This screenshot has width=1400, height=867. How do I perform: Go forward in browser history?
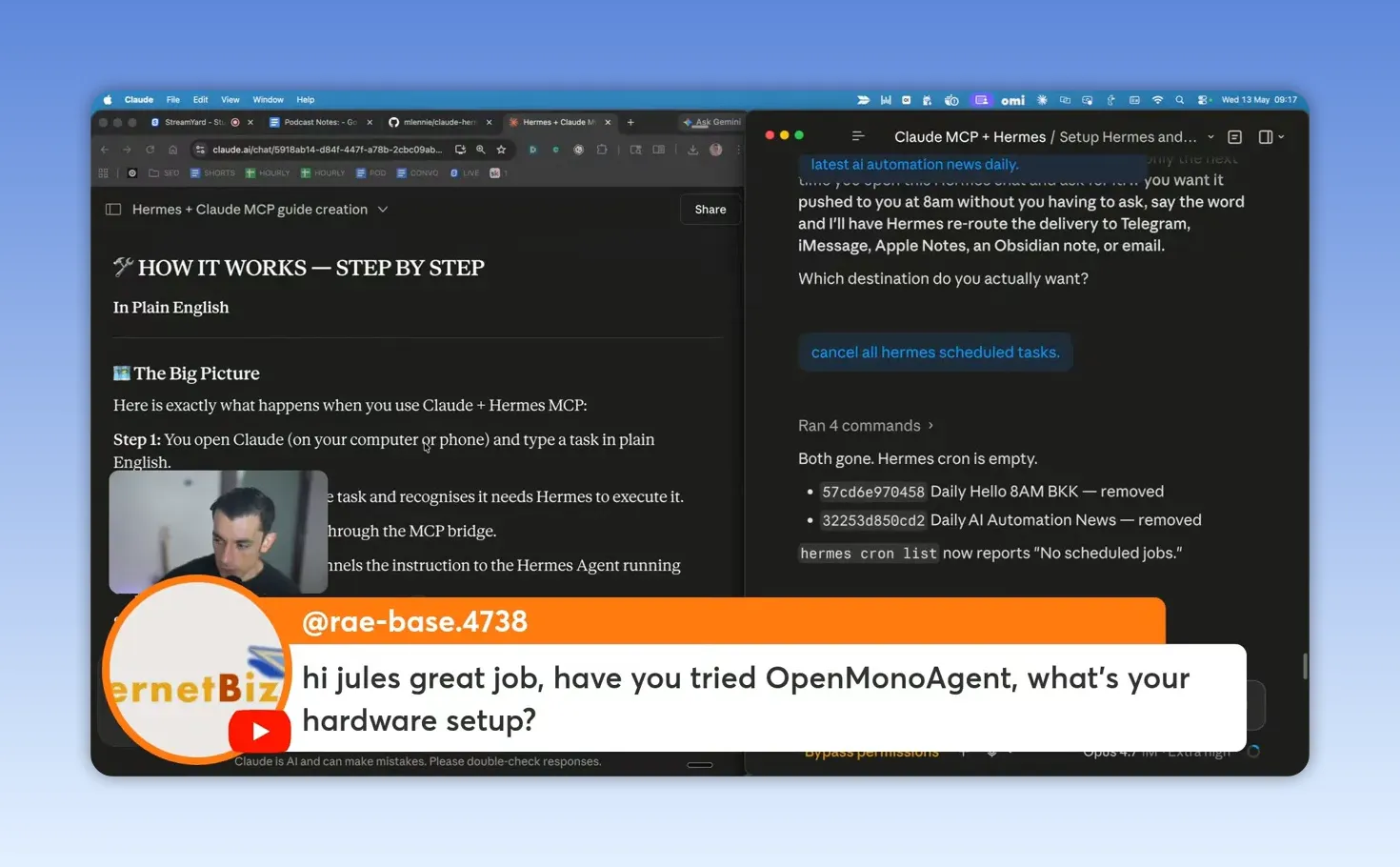(x=127, y=150)
